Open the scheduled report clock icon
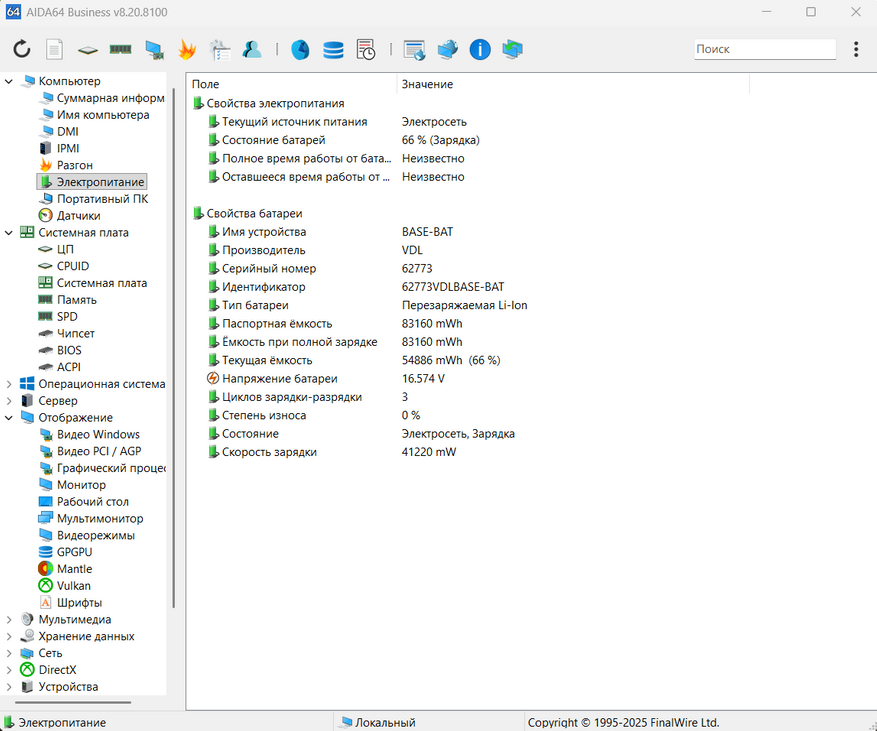This screenshot has height=731, width=877. 366,49
